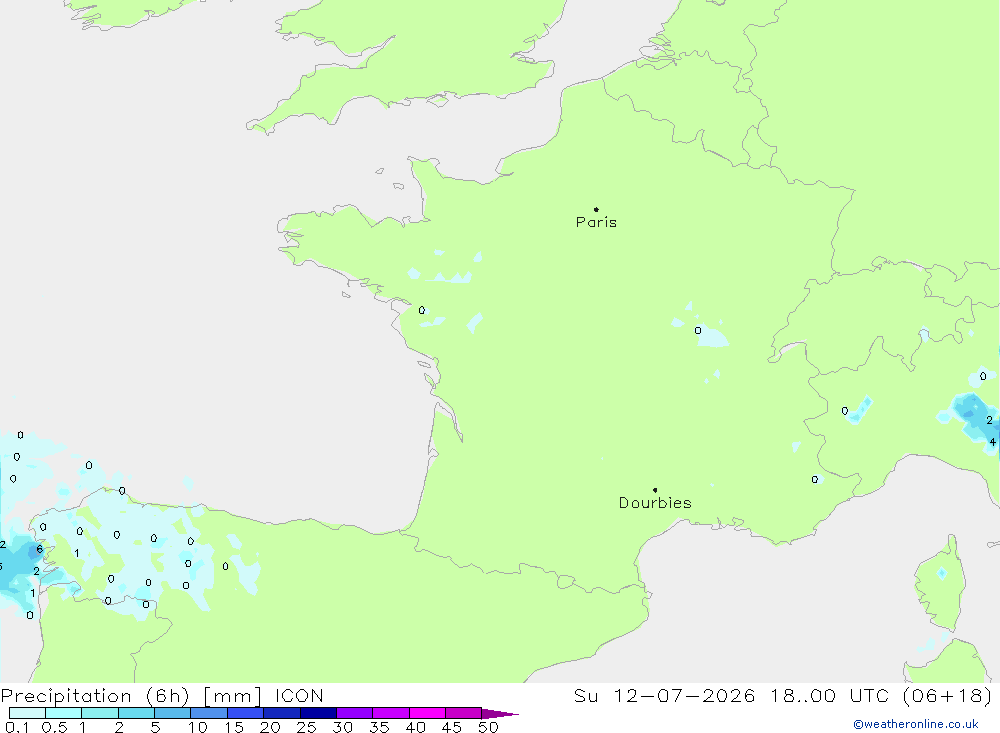
Task: Select legend swatch between 30 and 35
Action: coord(355,713)
